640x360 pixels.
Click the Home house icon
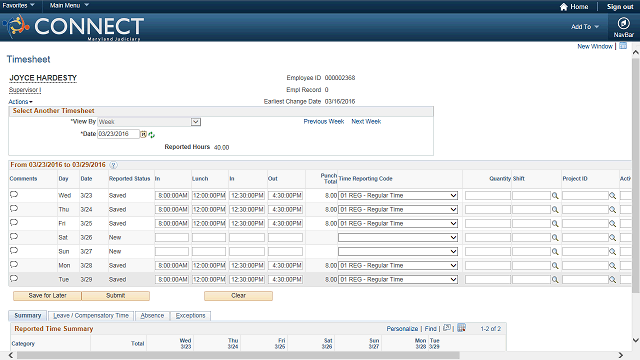564,7
